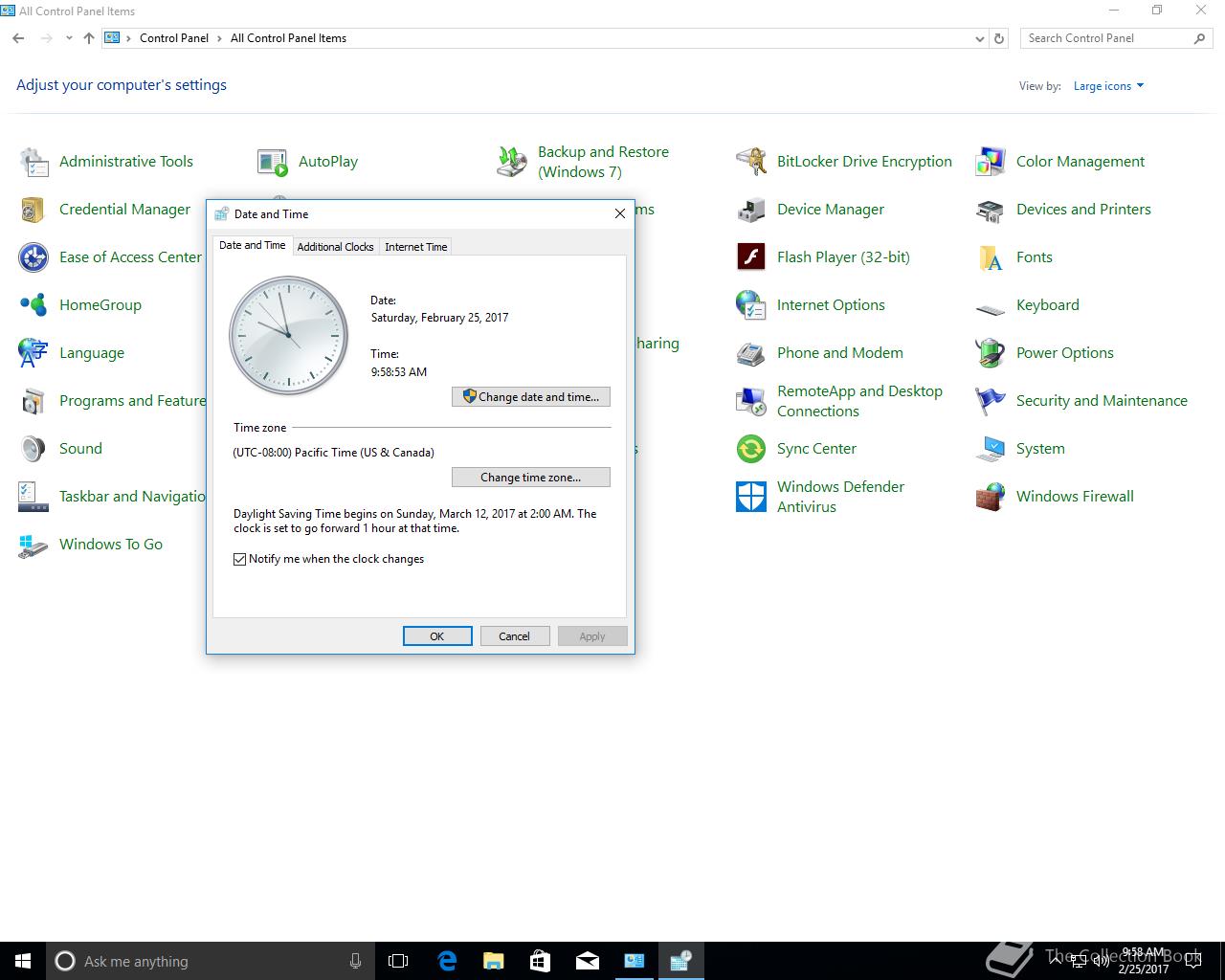Screen dimensions: 1225x980
Task: Open System icon
Action: (991, 449)
